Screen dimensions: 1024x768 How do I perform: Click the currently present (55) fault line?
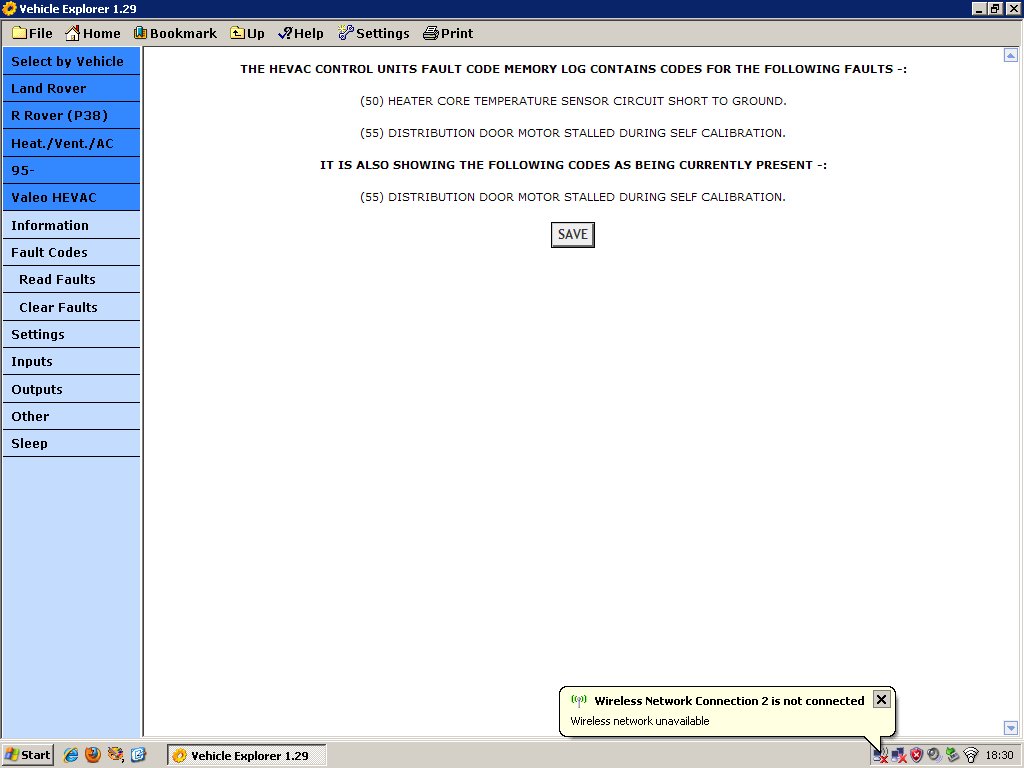click(573, 197)
